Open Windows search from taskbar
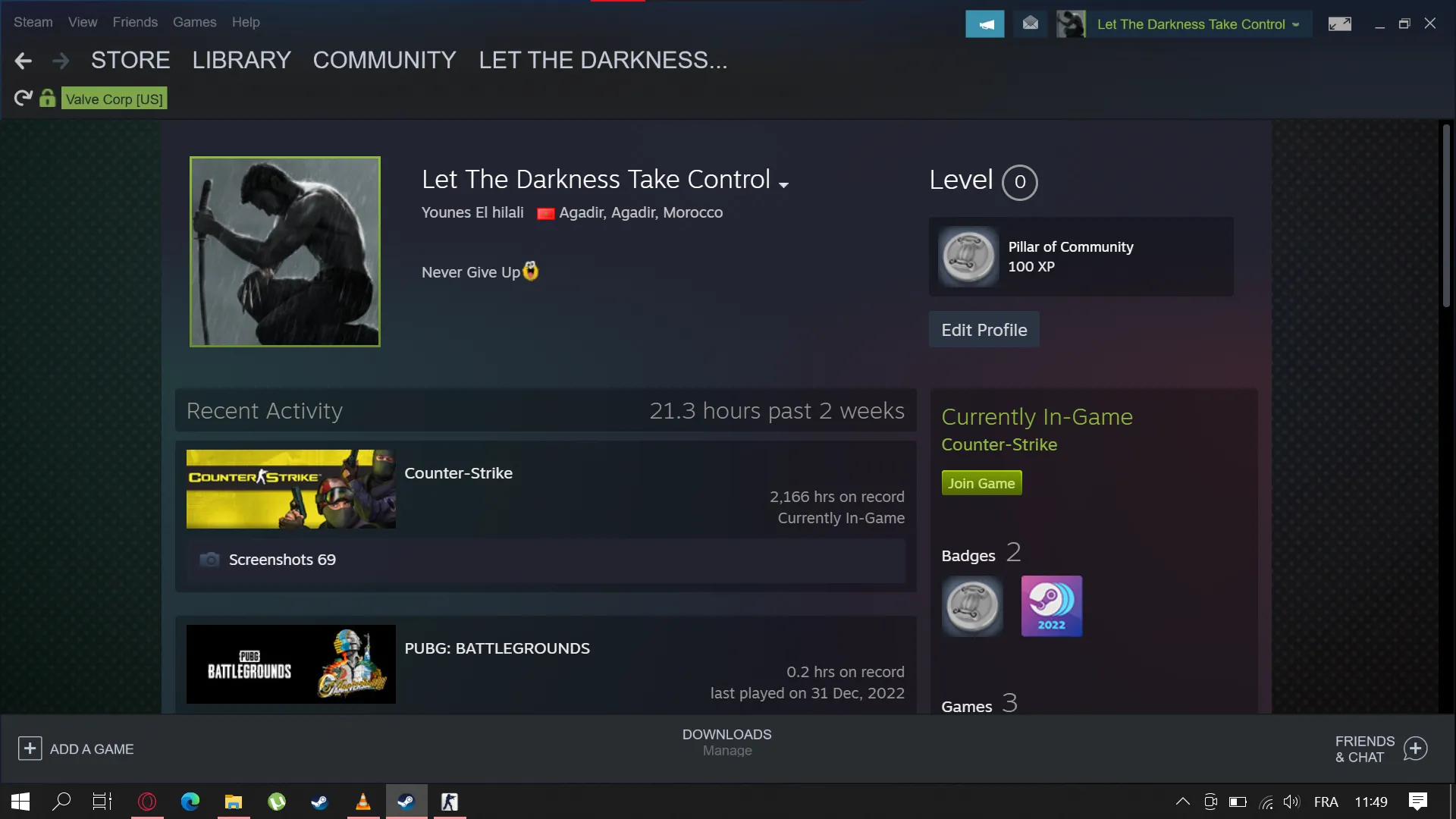Screen dimensions: 1456x819 [x=61, y=802]
